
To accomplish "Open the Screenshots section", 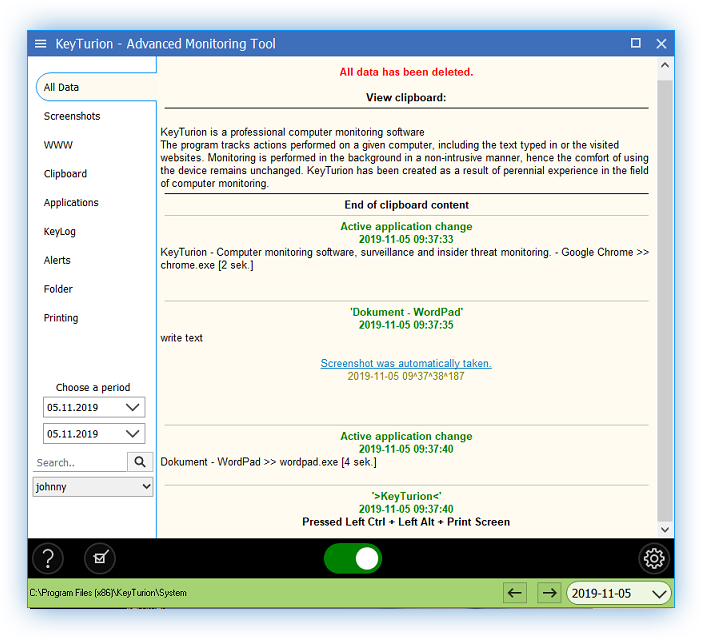I will click(x=72, y=116).
